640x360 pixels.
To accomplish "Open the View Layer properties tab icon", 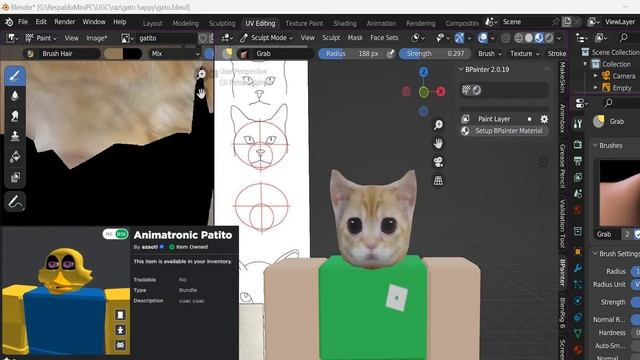I will [578, 177].
